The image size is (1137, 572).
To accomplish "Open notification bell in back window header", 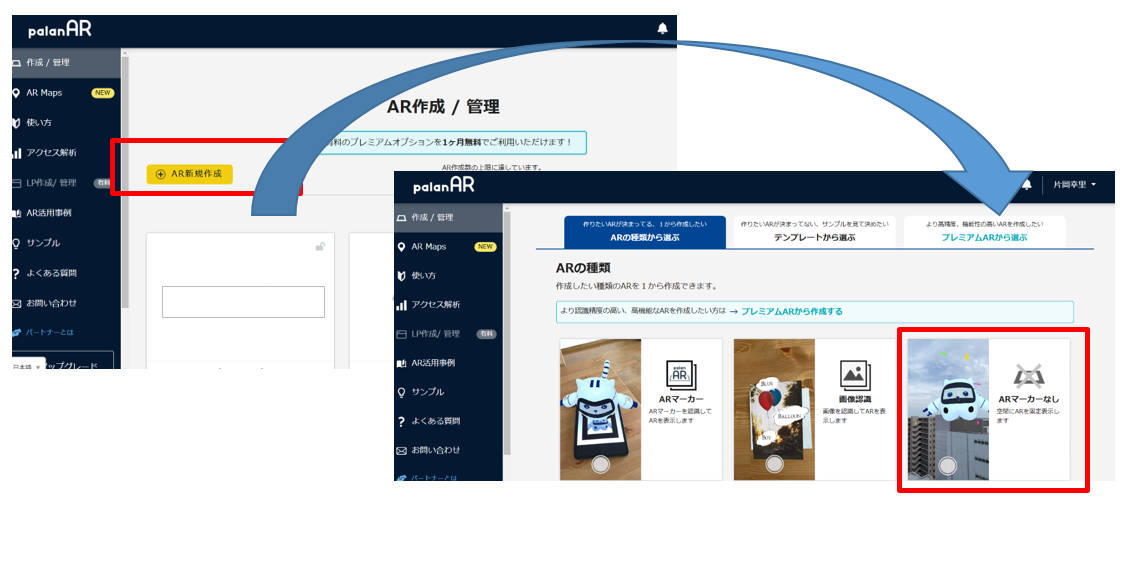I will tap(662, 28).
